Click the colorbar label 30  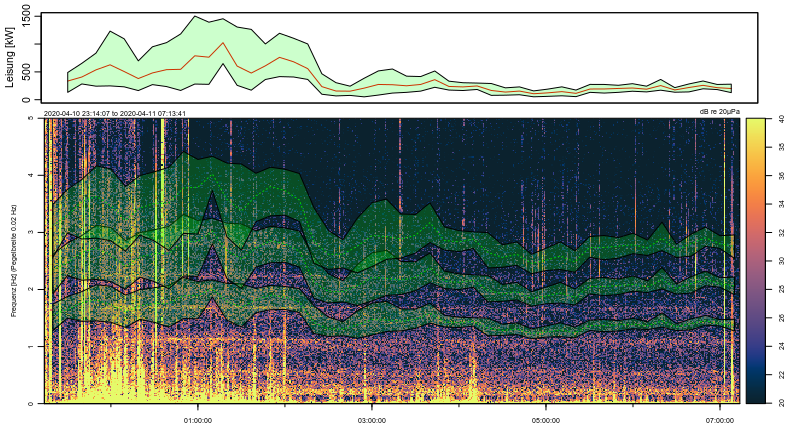pyautogui.click(x=782, y=261)
